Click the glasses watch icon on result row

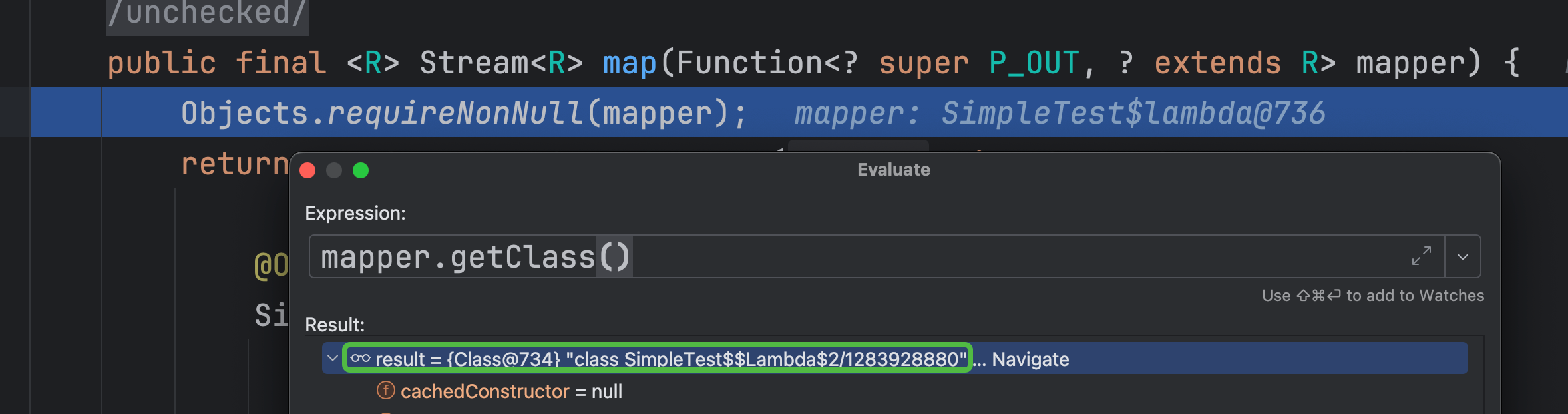pyautogui.click(x=360, y=359)
